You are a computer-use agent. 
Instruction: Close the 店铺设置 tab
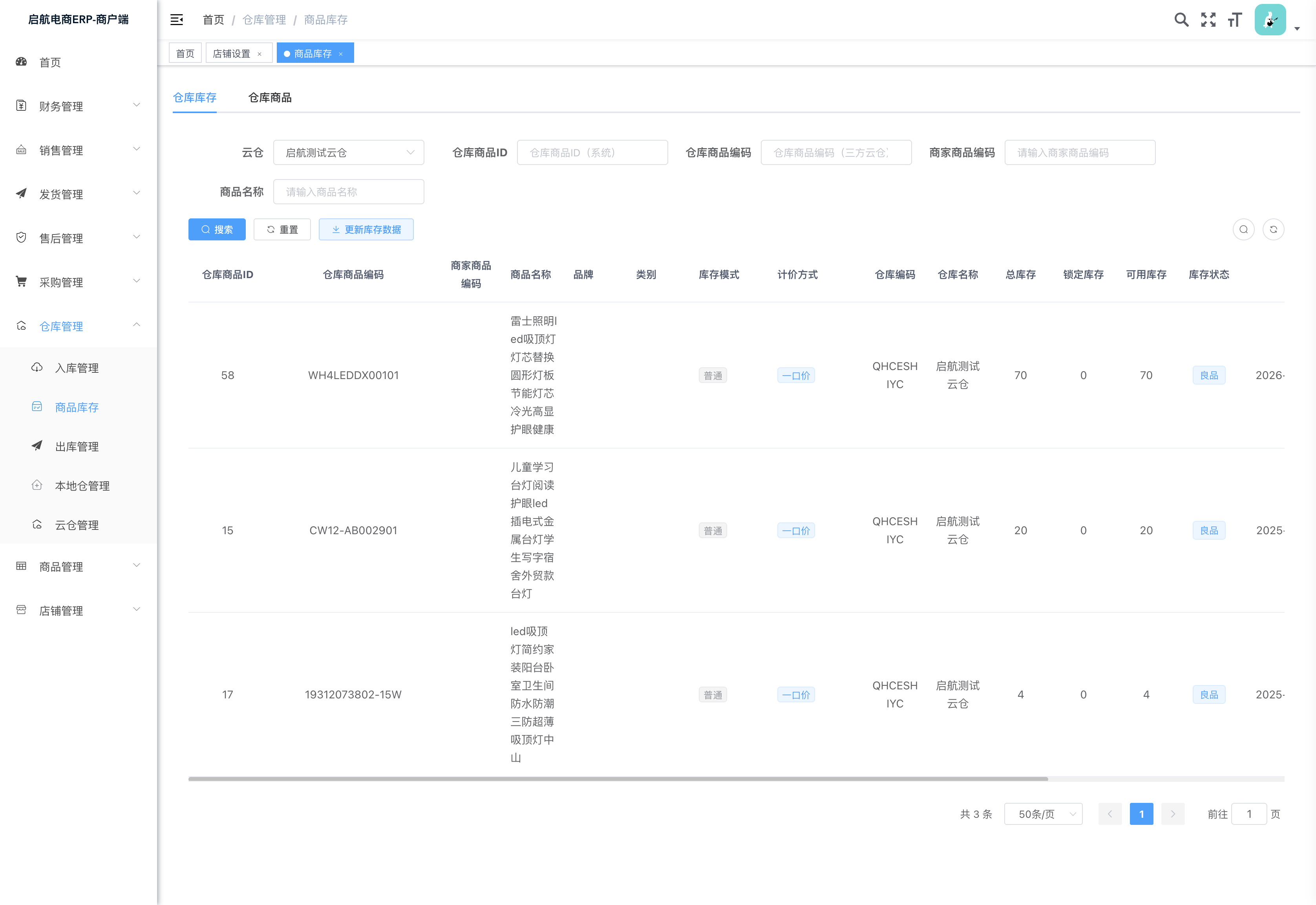click(x=260, y=54)
